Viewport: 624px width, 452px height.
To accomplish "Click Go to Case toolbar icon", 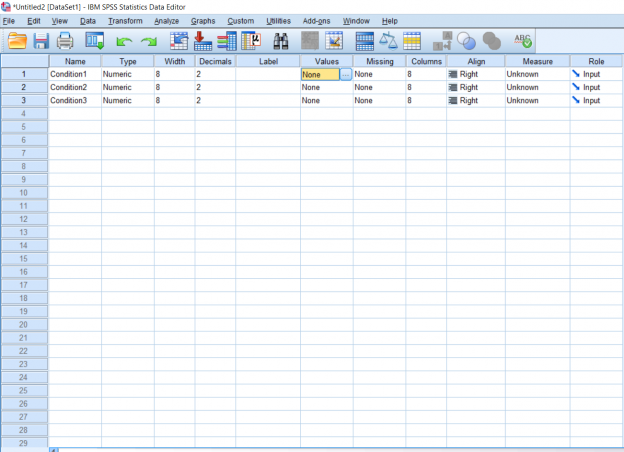I will tap(179, 41).
